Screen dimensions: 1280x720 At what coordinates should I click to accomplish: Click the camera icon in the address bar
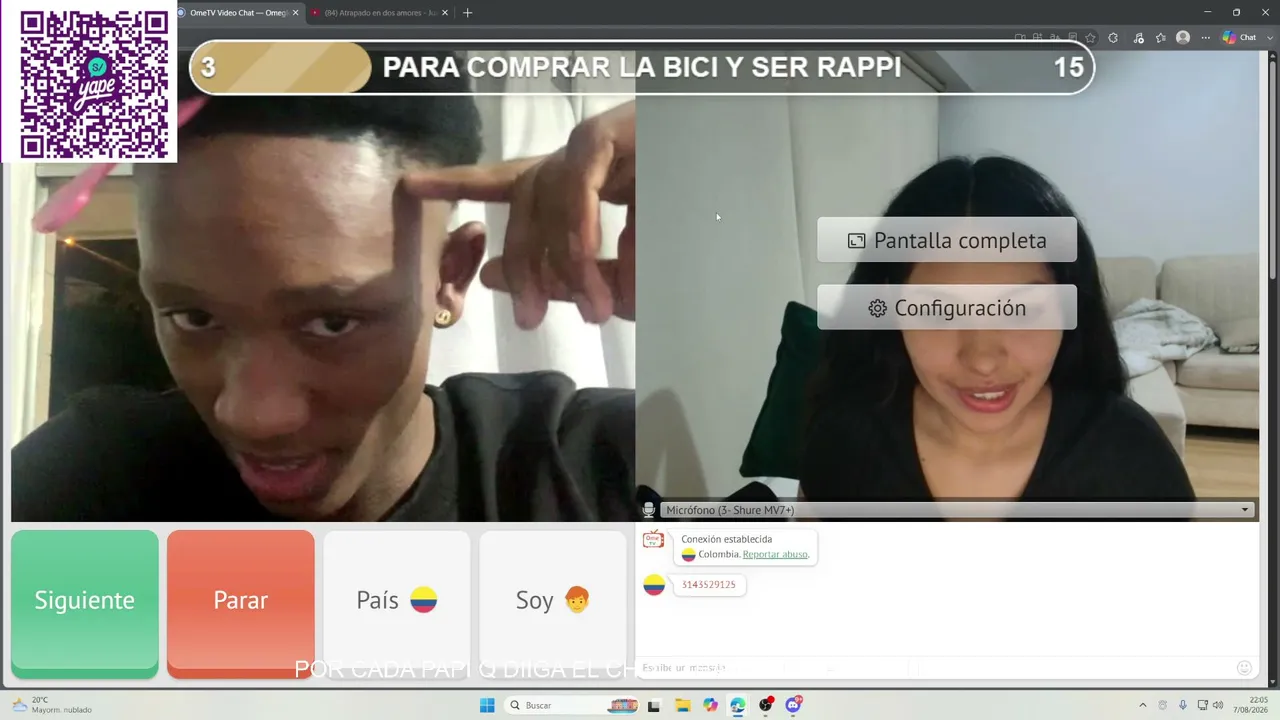click(x=1020, y=38)
